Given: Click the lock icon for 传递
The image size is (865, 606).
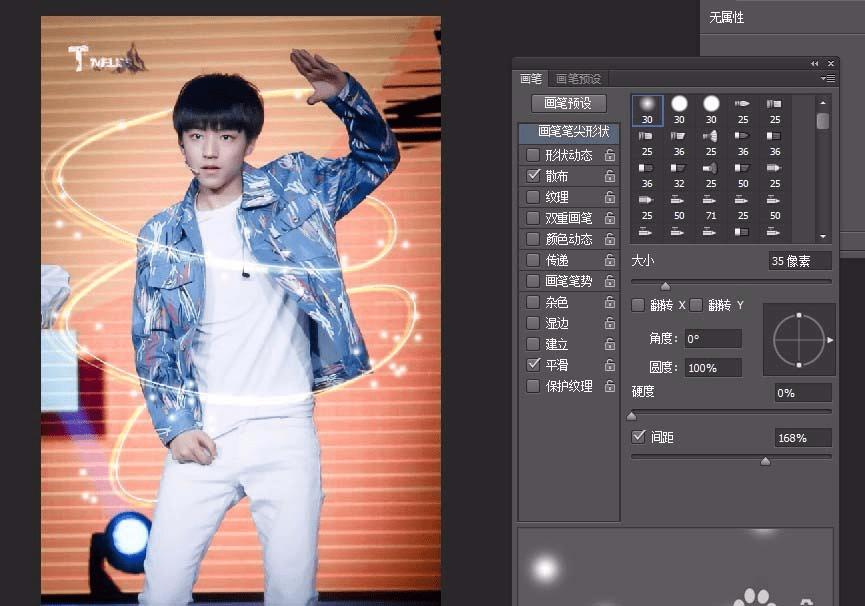Looking at the screenshot, I should [610, 260].
